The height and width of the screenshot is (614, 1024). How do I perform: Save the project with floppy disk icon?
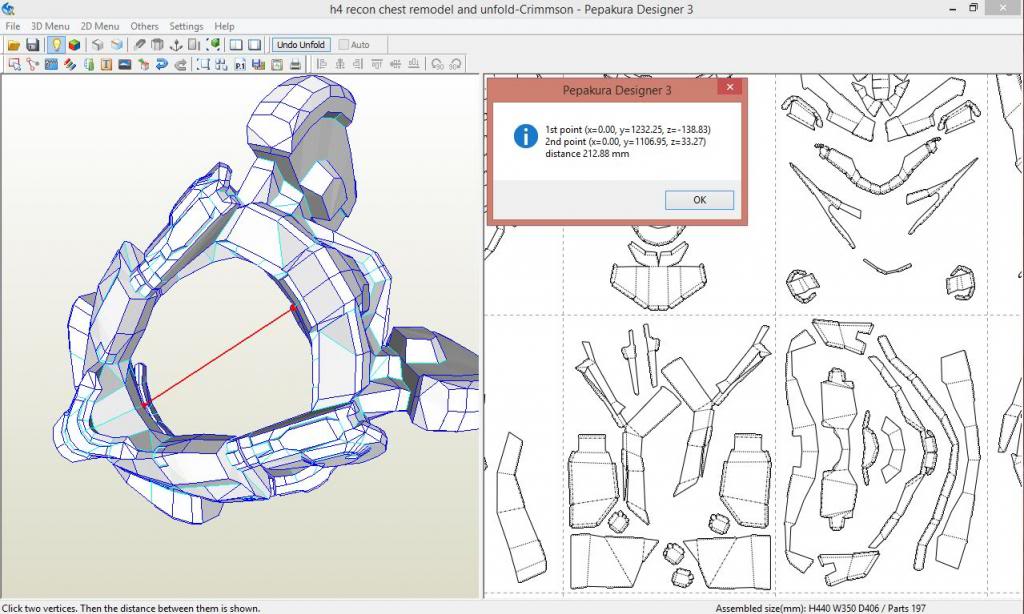(x=33, y=45)
